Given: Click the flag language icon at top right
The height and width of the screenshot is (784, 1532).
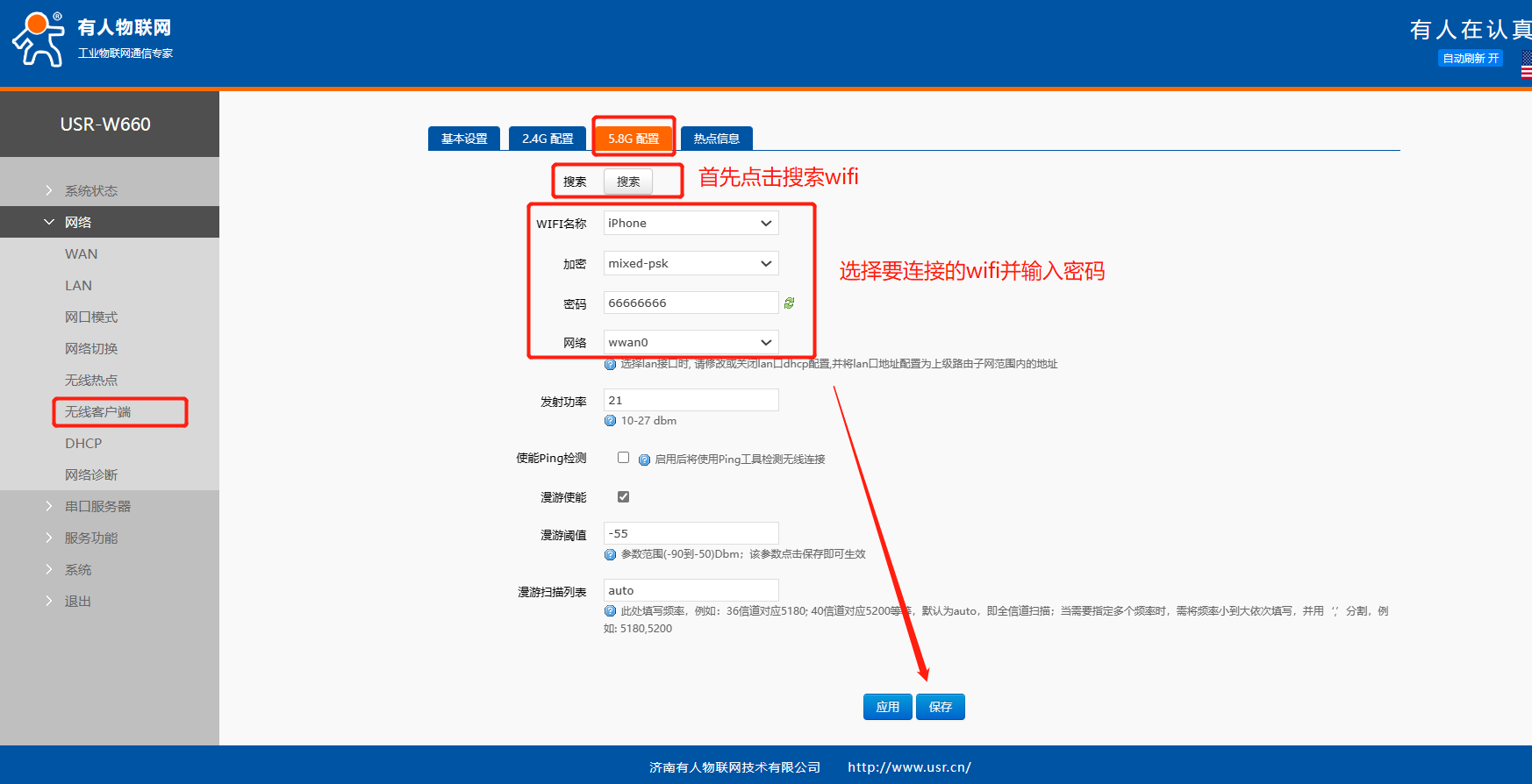Looking at the screenshot, I should pyautogui.click(x=1526, y=64).
